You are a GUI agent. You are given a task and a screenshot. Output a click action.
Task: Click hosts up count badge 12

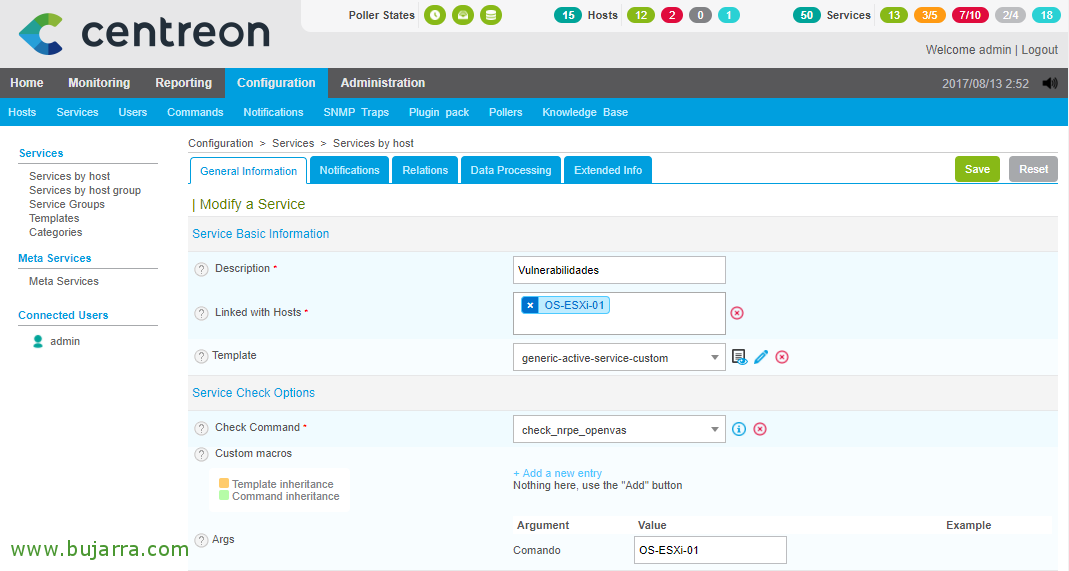click(x=641, y=15)
